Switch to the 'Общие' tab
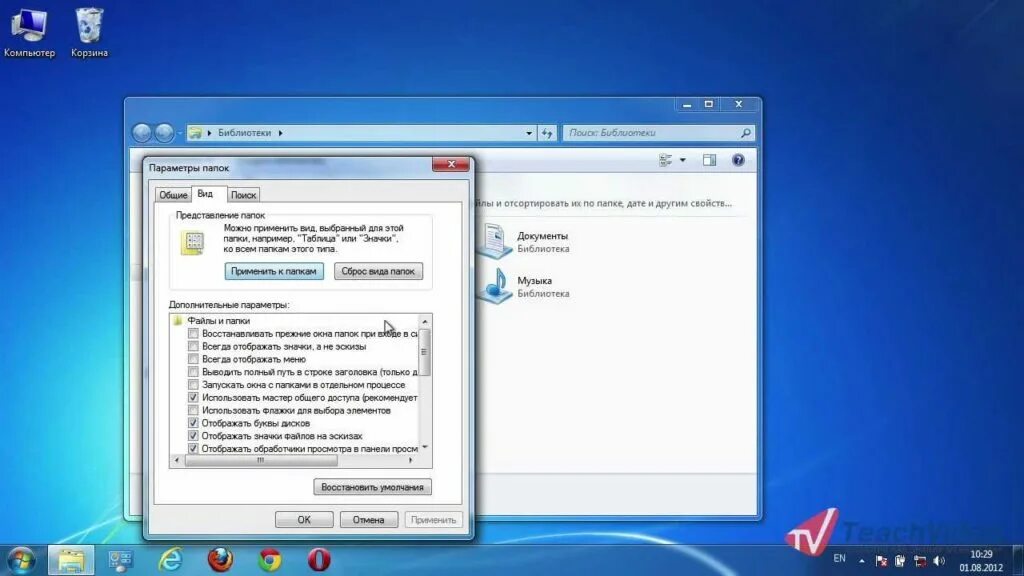The width and height of the screenshot is (1024, 576). pyautogui.click(x=173, y=195)
